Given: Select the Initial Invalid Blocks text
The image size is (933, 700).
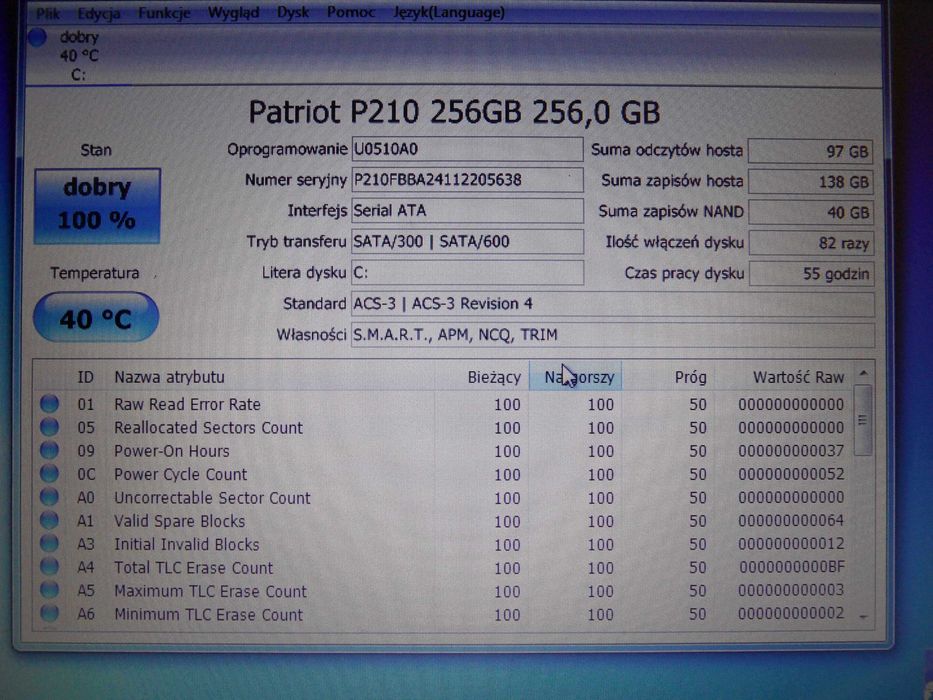Looking at the screenshot, I should [x=187, y=544].
